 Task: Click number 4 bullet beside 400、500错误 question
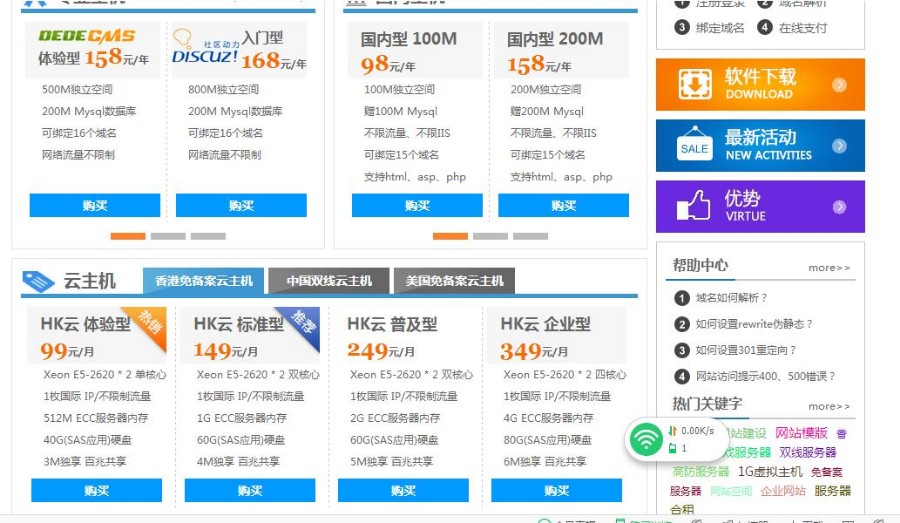[681, 377]
